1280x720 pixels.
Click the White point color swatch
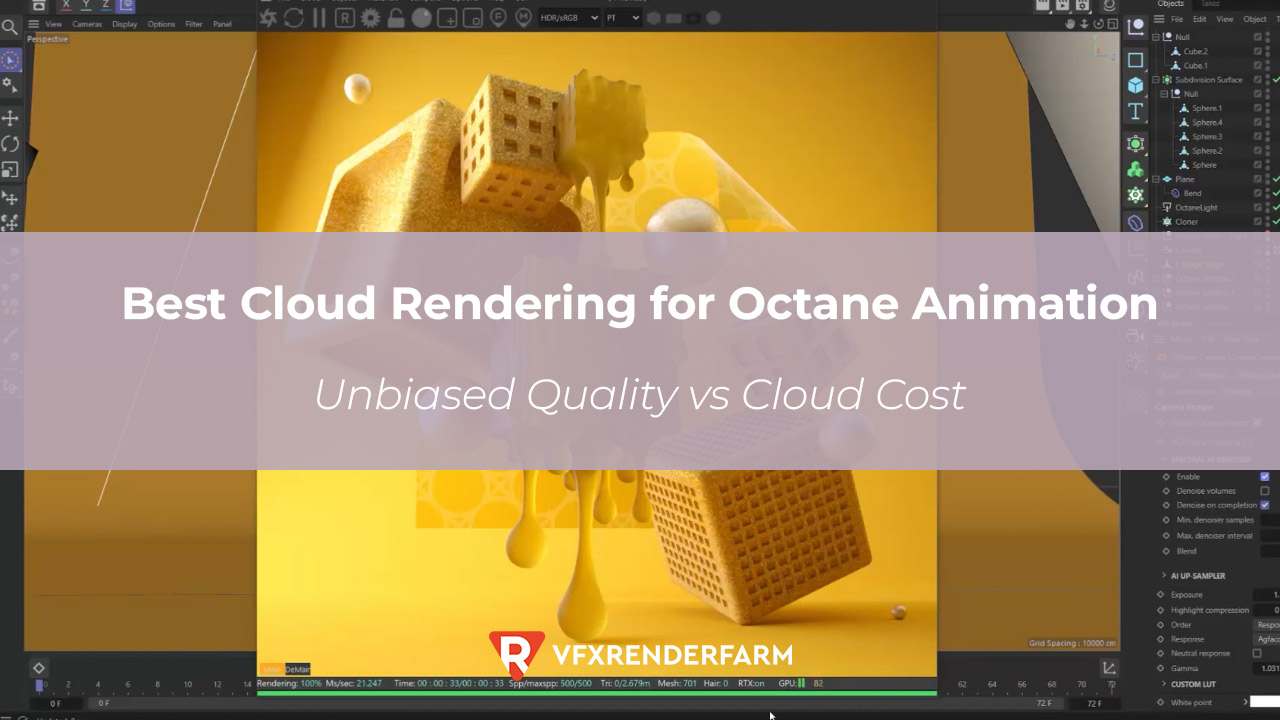[x=1265, y=702]
